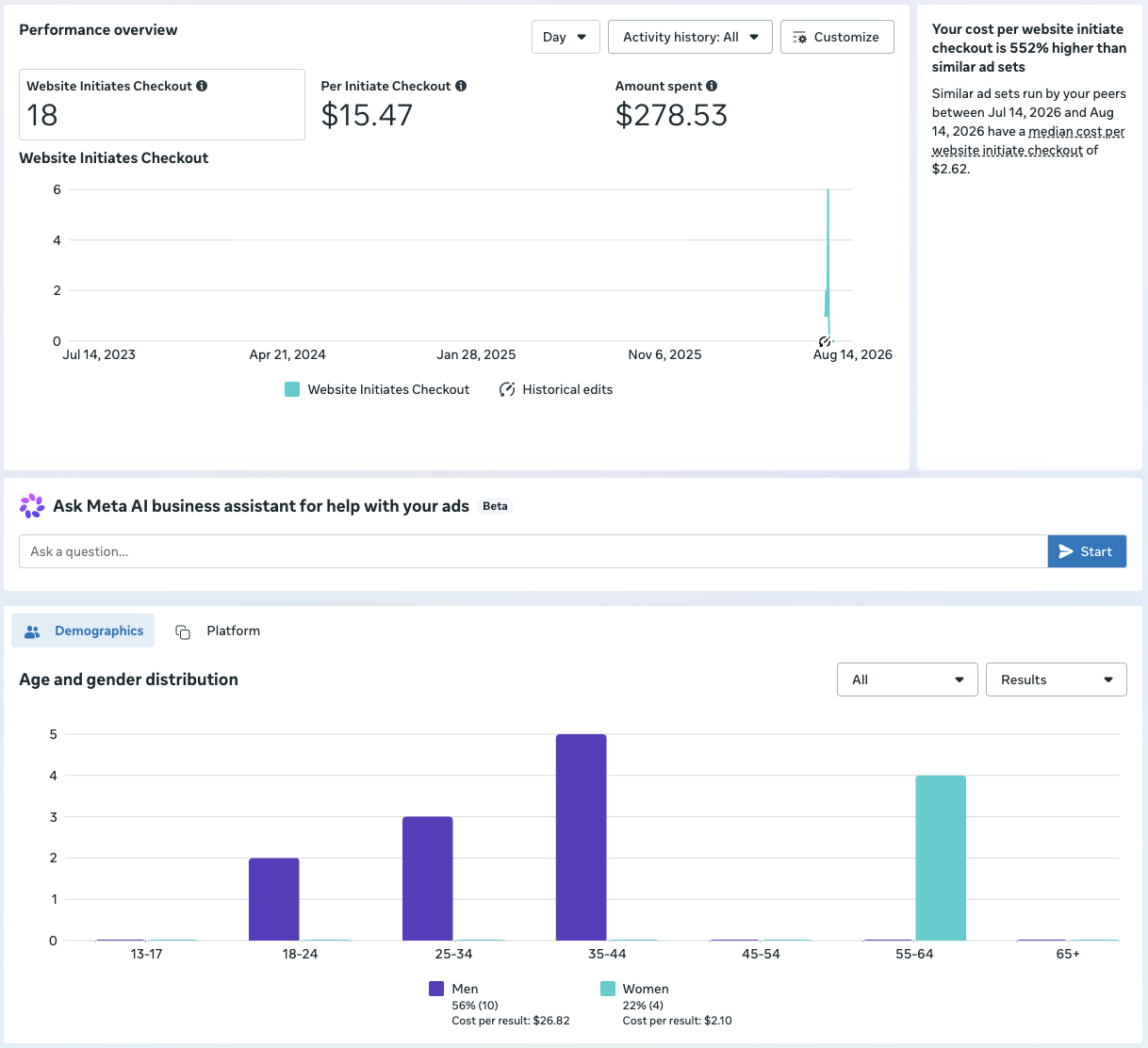Toggle Women series in legend
1148x1048 pixels.
point(608,989)
